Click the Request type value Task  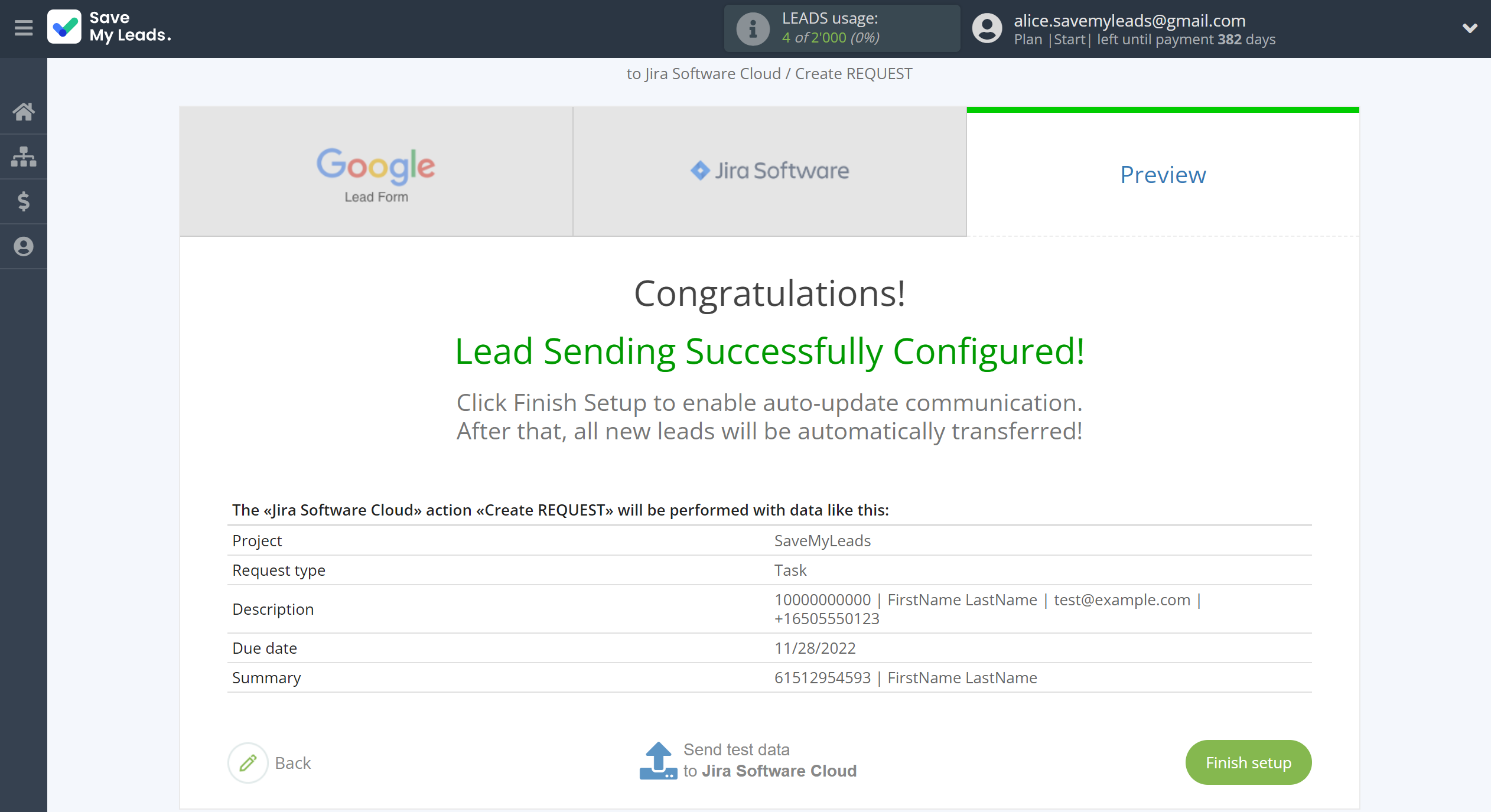(790, 570)
